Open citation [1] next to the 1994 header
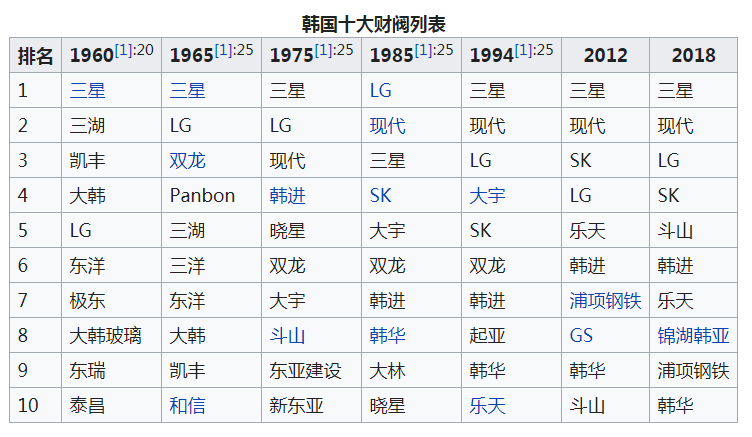The image size is (752, 437). pyautogui.click(x=523, y=50)
